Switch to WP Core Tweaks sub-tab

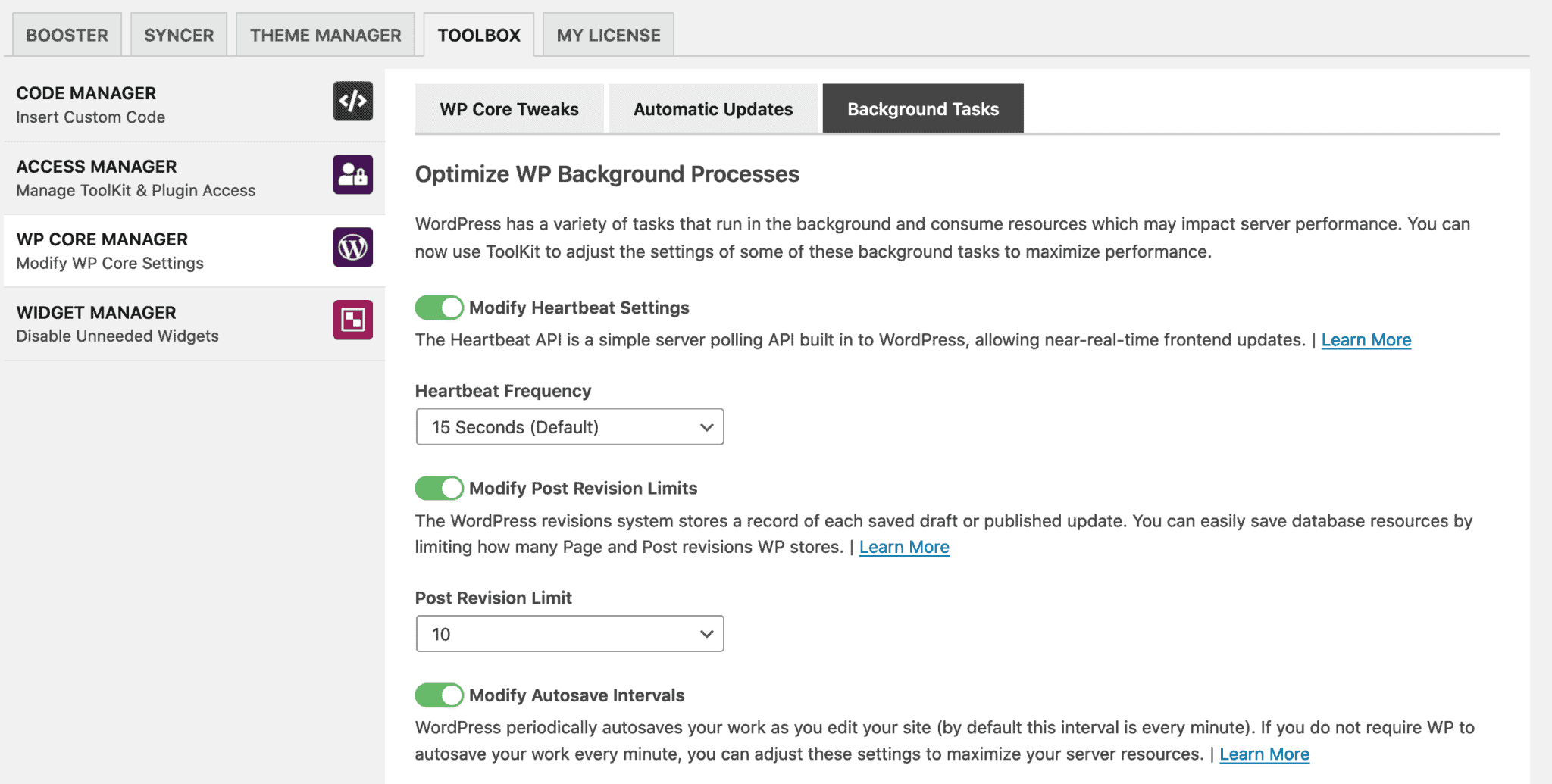tap(509, 108)
